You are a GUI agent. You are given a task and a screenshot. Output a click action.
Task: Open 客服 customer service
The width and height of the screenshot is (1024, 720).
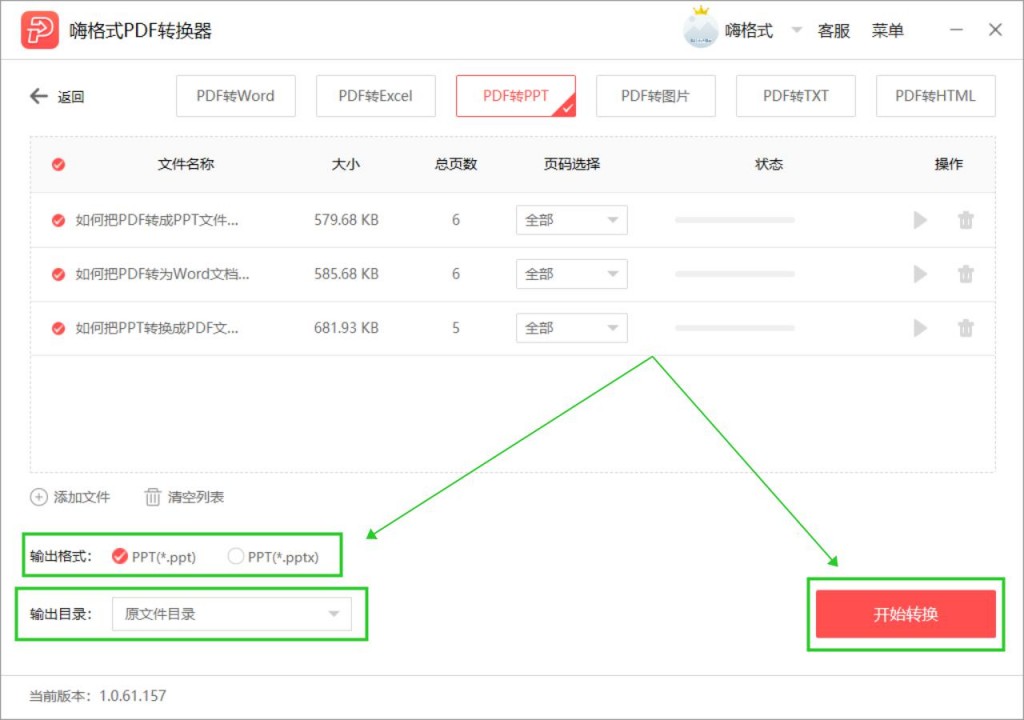pos(833,31)
